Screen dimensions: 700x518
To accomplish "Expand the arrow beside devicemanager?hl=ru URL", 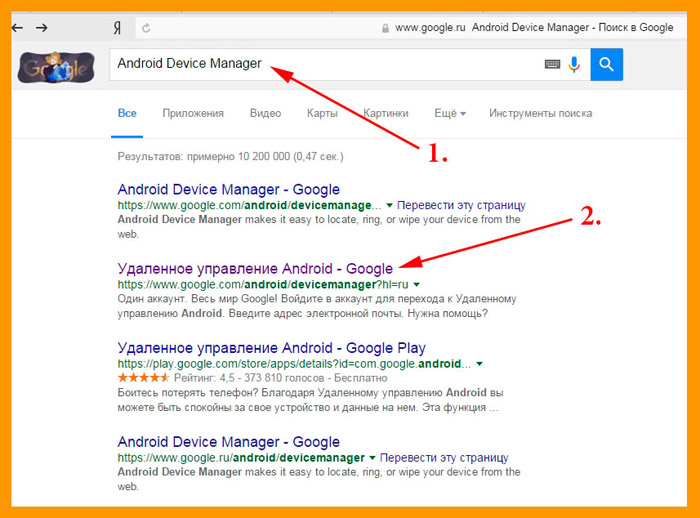I will [x=417, y=284].
